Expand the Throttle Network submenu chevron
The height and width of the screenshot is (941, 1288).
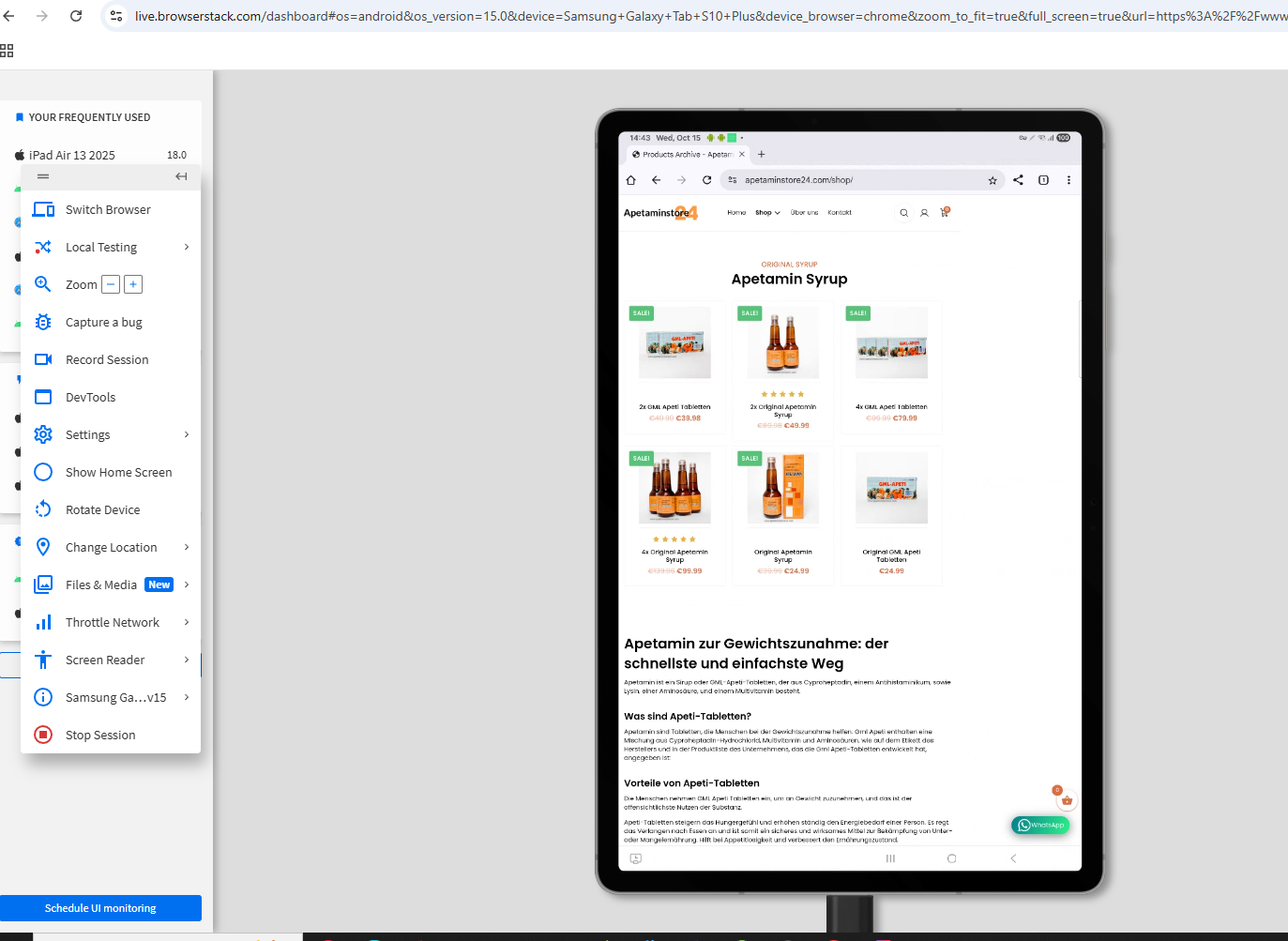point(187,622)
